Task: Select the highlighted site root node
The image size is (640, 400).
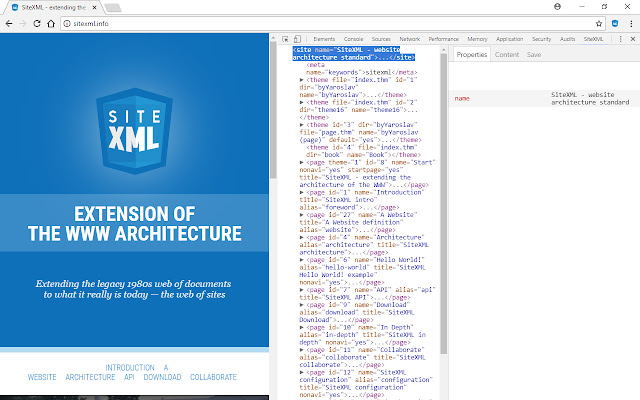Action: coord(353,53)
